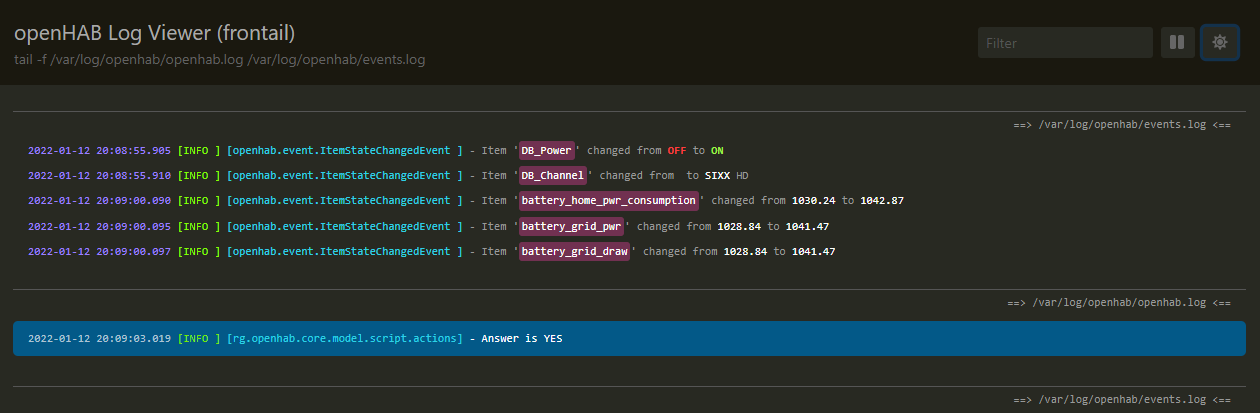Image resolution: width=1260 pixels, height=413 pixels.
Task: Click the 1042.87 consumption value
Action: coord(881,201)
